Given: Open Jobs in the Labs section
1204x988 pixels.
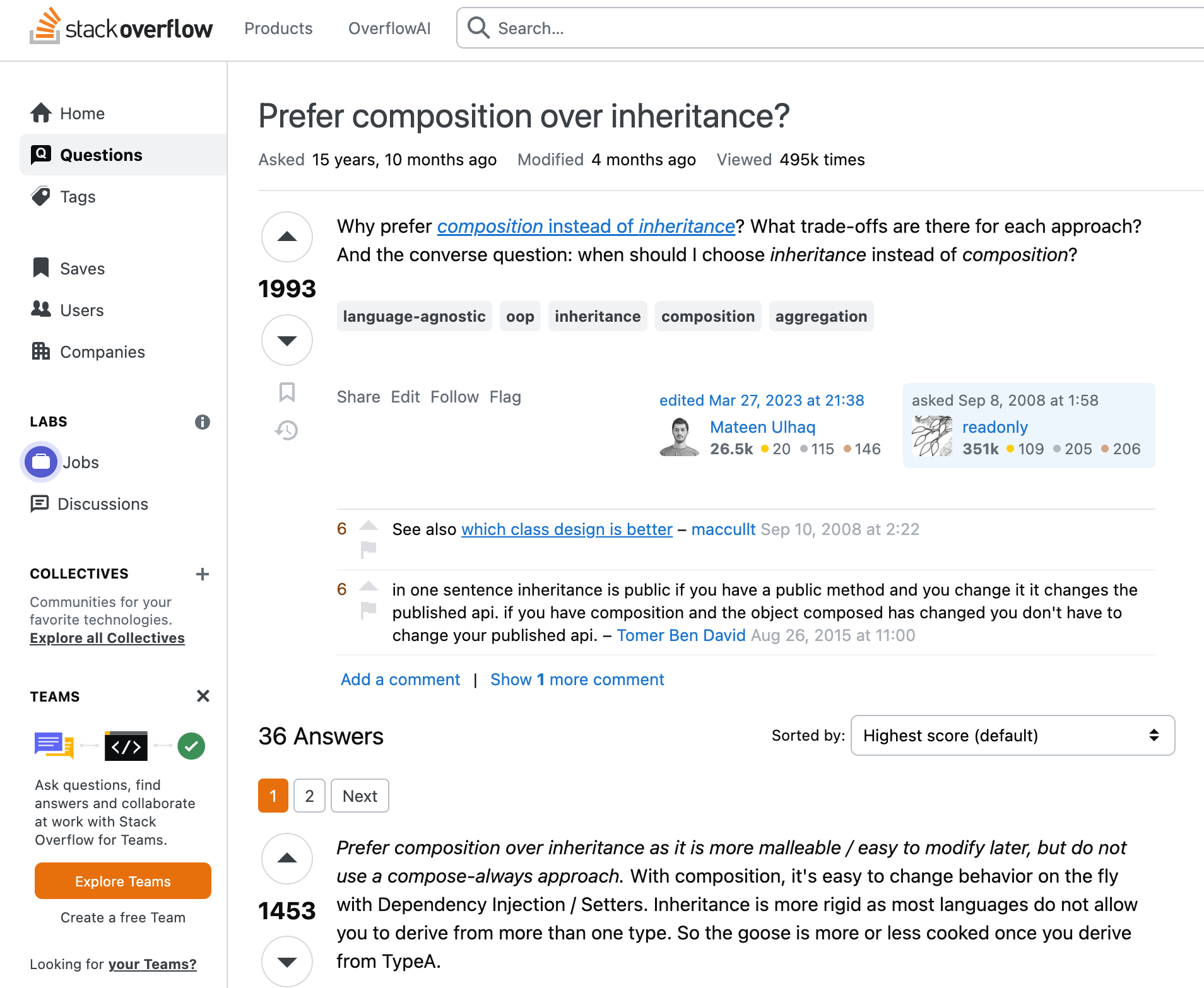Looking at the screenshot, I should [x=80, y=462].
